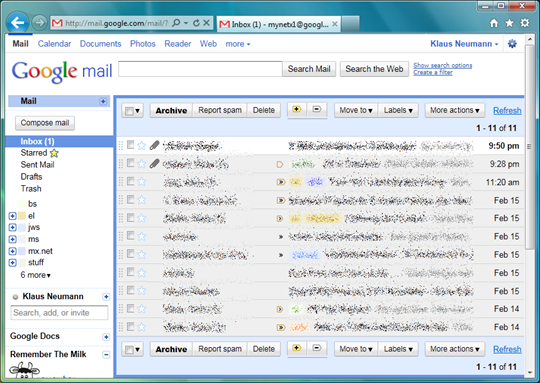Image resolution: width=540 pixels, height=383 pixels.
Task: Star the 9:50 pm email
Action: point(142,145)
